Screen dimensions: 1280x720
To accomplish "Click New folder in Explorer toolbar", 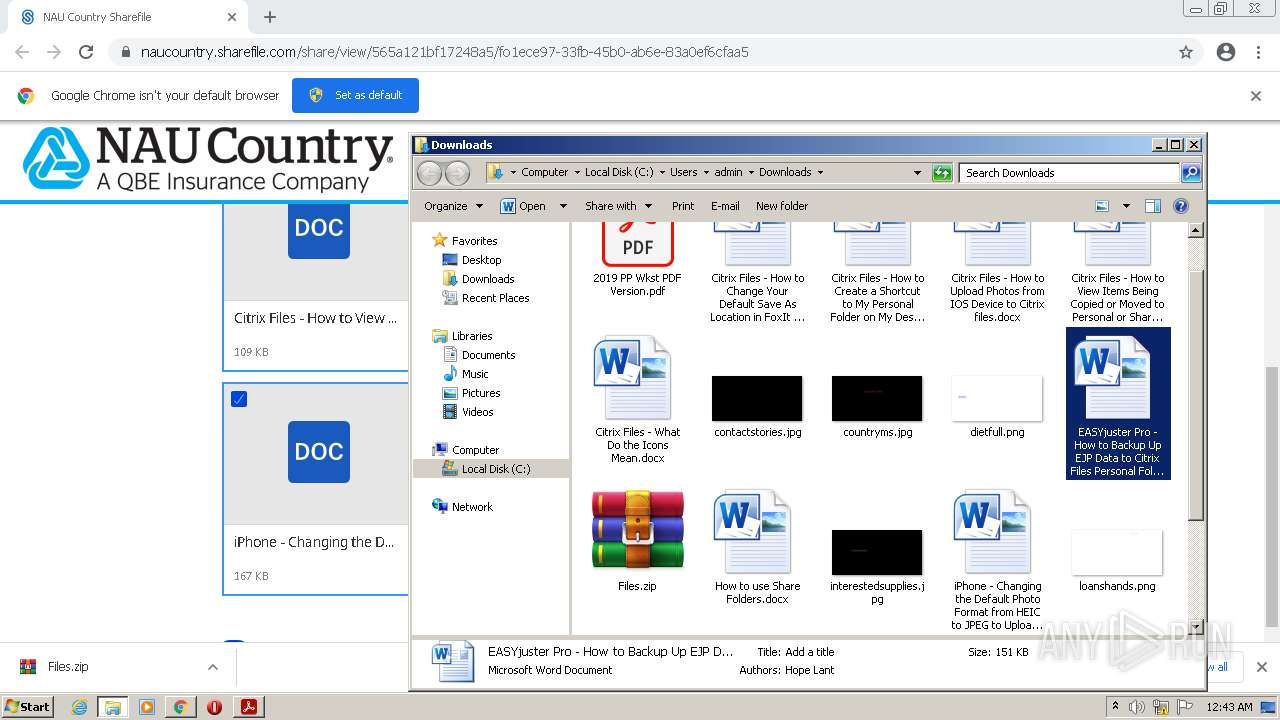I will [x=782, y=206].
